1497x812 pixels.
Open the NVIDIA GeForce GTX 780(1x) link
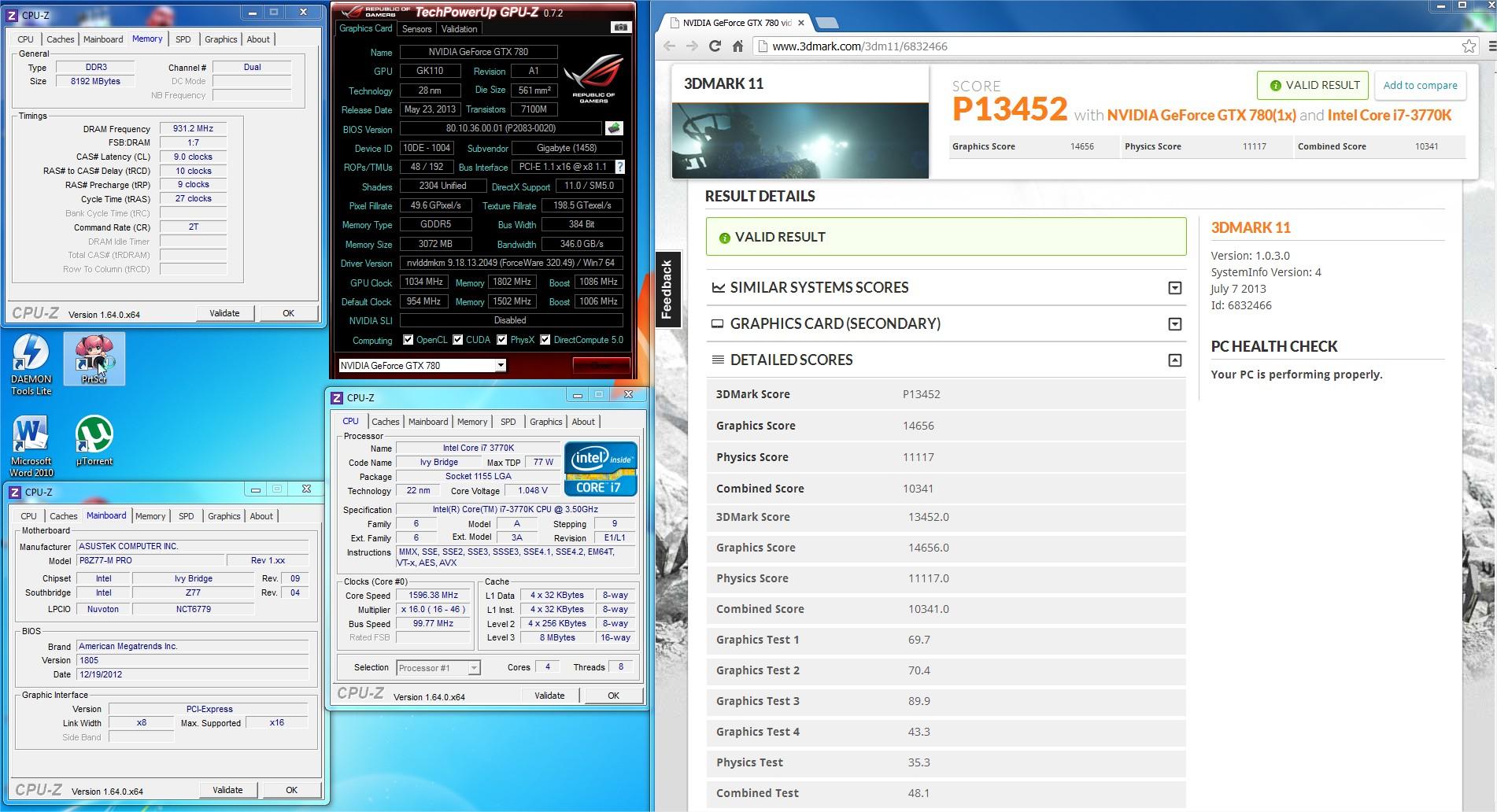[x=1201, y=115]
